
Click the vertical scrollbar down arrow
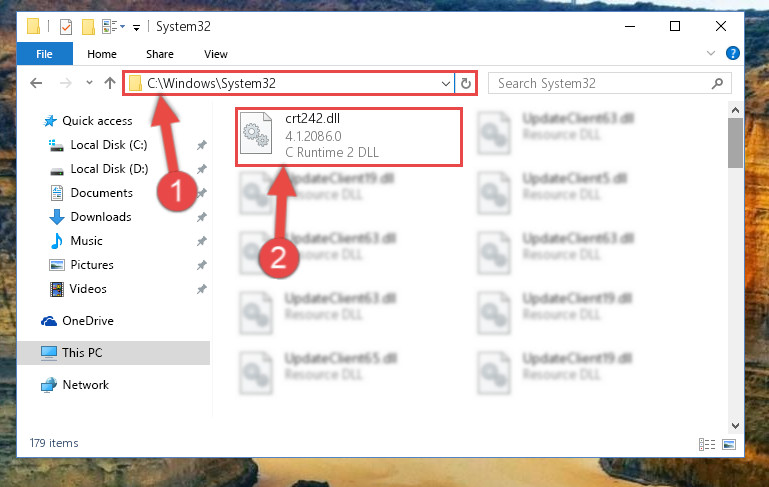pos(735,425)
